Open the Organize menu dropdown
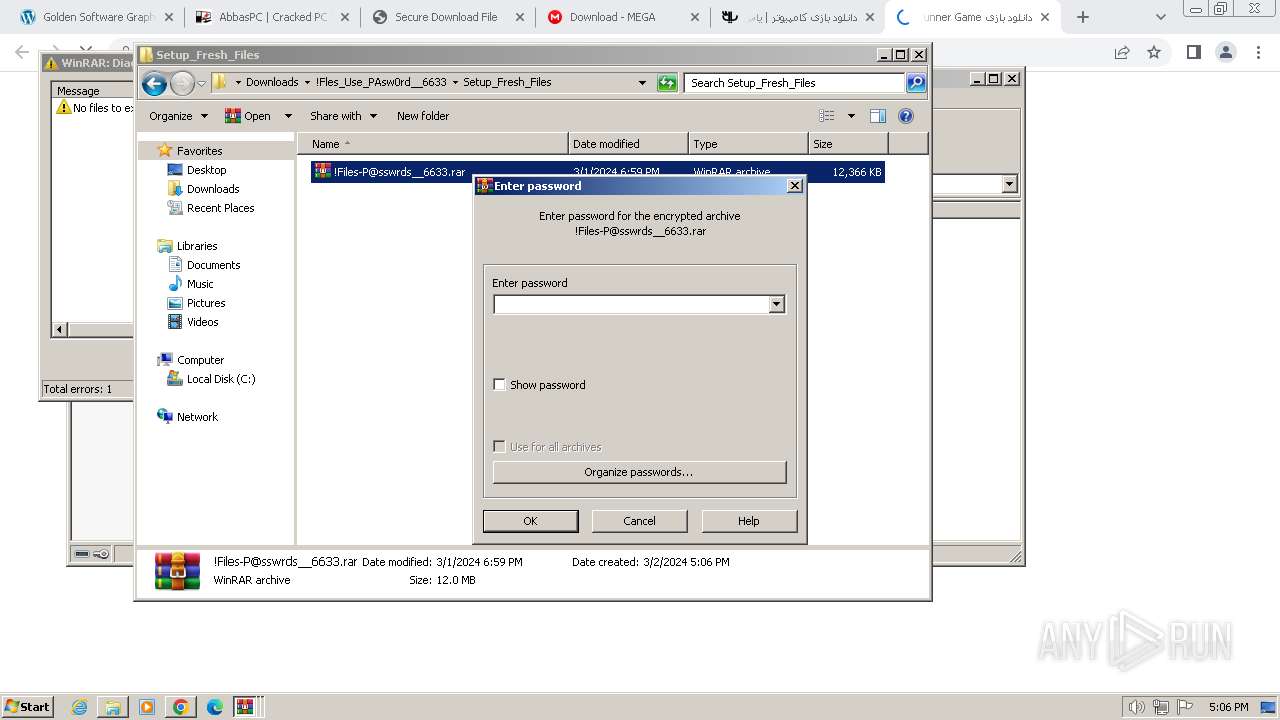This screenshot has width=1280, height=720. [x=178, y=116]
